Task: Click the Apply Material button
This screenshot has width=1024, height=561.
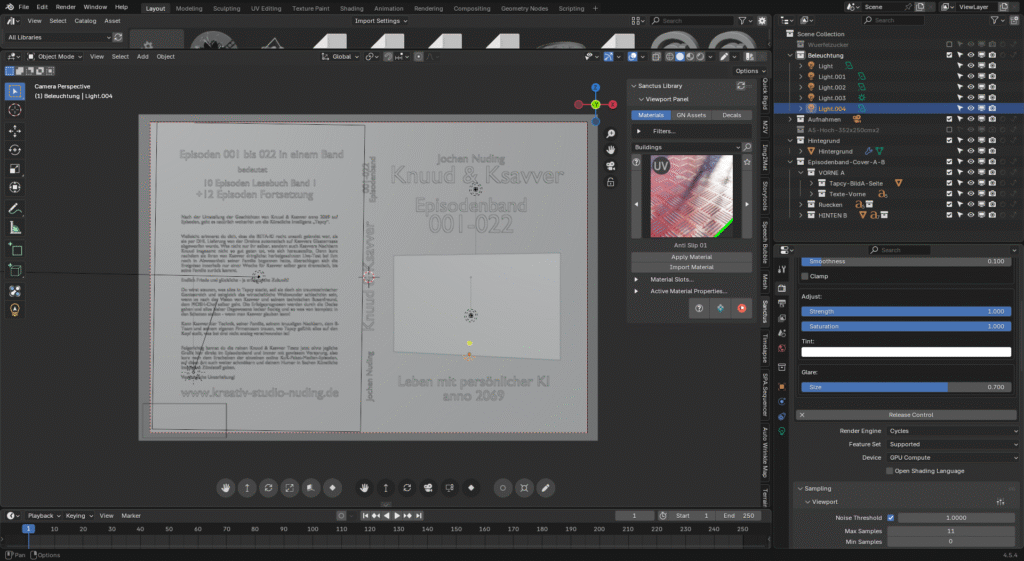Action: [x=692, y=257]
